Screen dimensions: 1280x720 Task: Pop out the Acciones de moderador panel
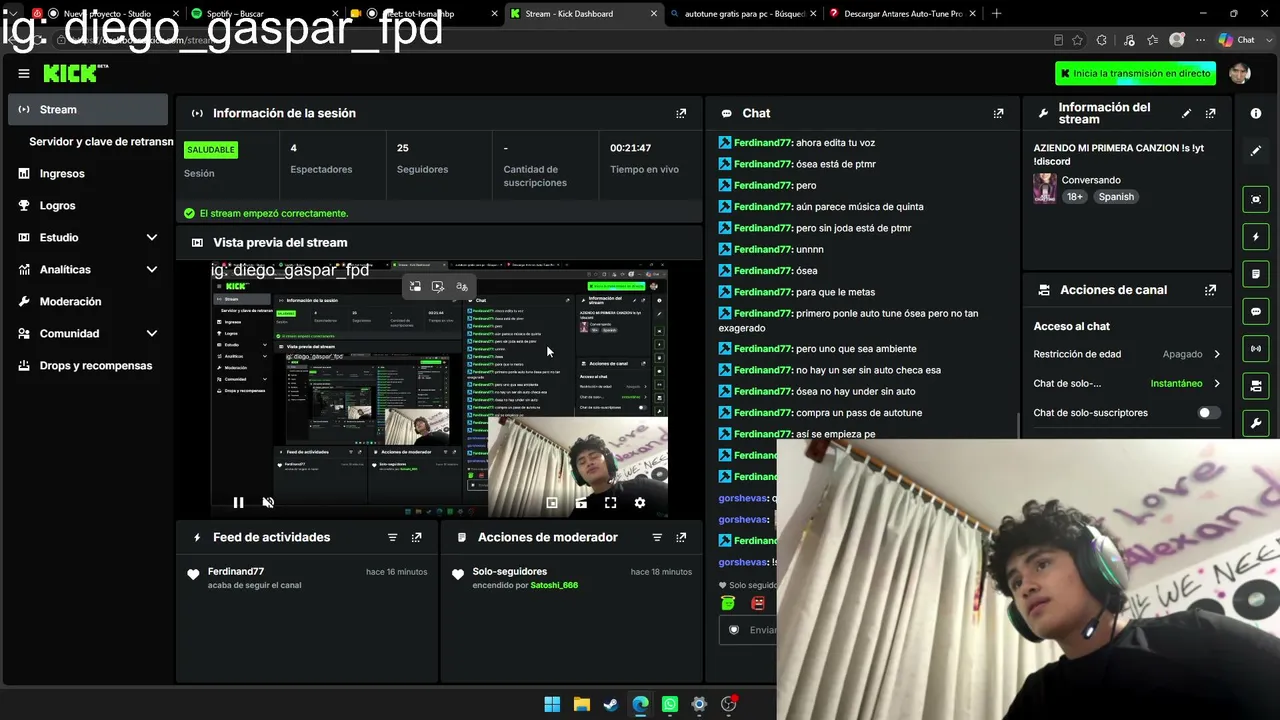681,537
